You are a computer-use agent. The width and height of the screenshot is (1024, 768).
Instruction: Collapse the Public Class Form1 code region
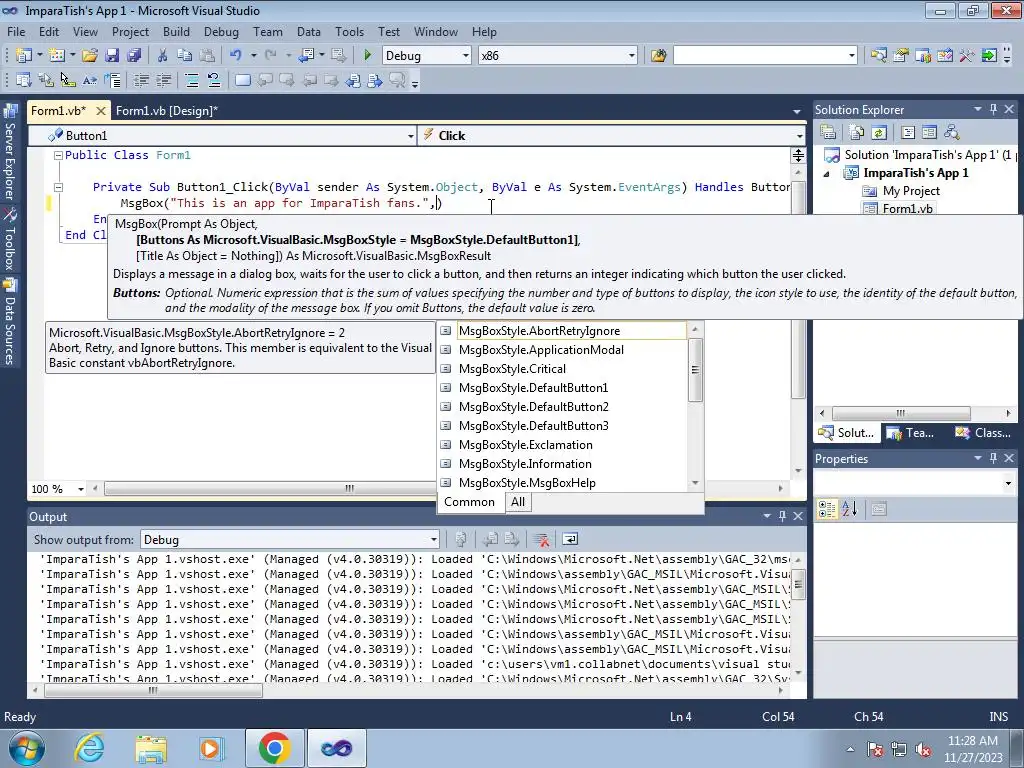(x=58, y=155)
